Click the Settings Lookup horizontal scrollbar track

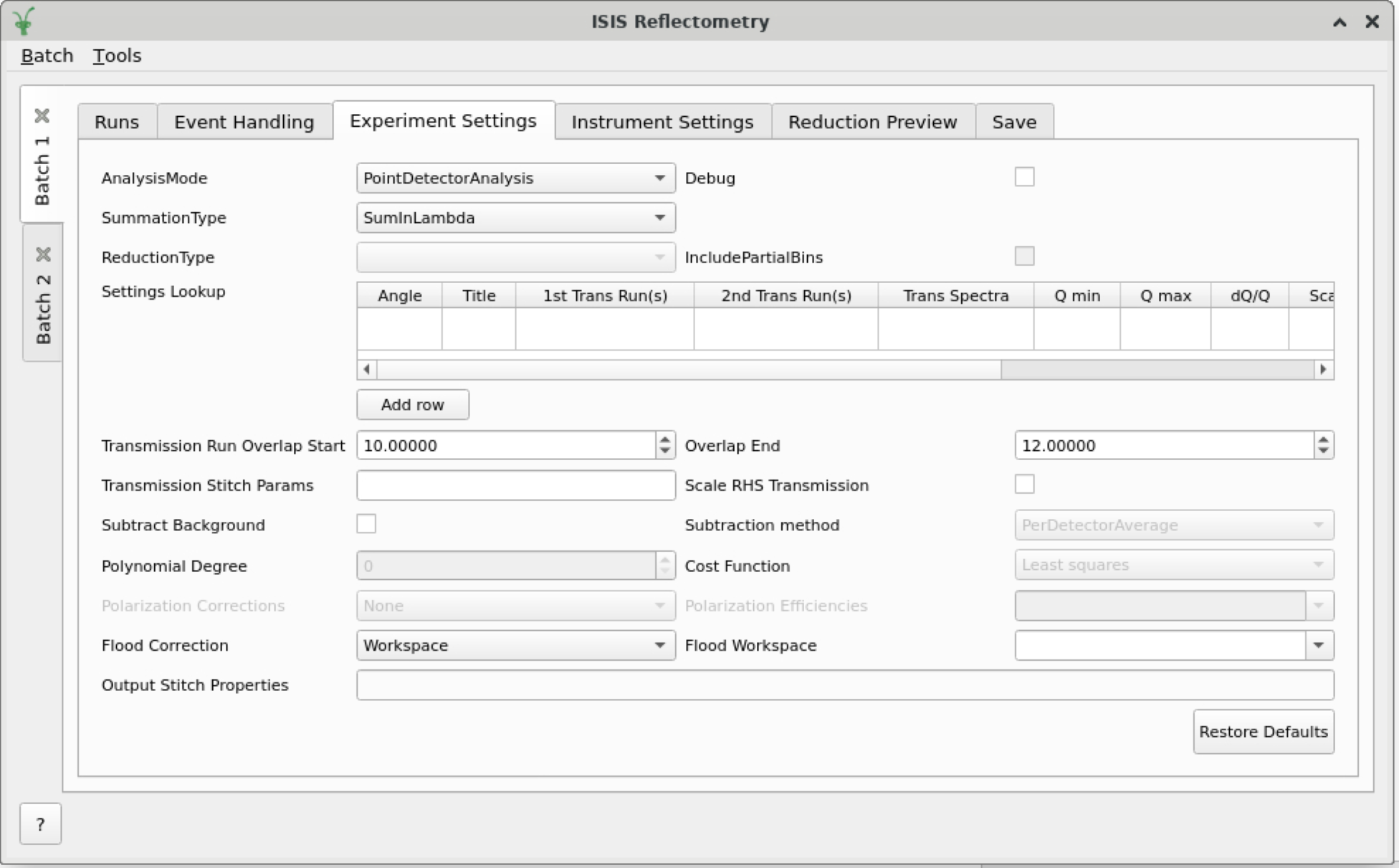(1157, 370)
